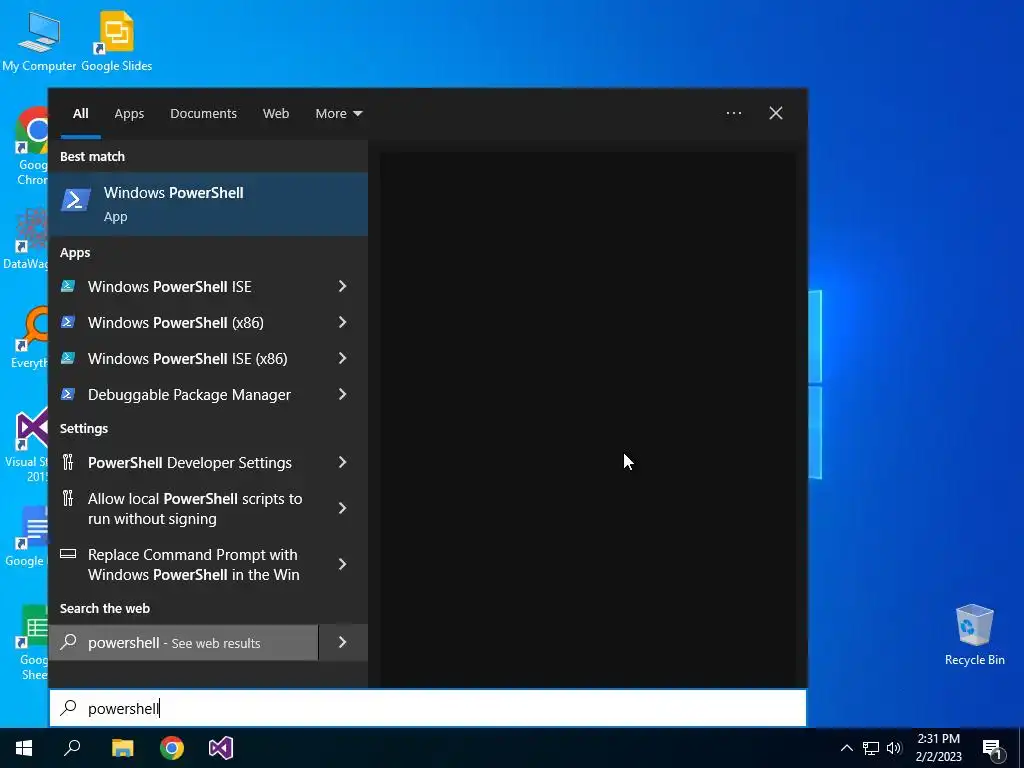Click the taskbar search icon
The width and height of the screenshot is (1024, 768).
click(x=72, y=748)
